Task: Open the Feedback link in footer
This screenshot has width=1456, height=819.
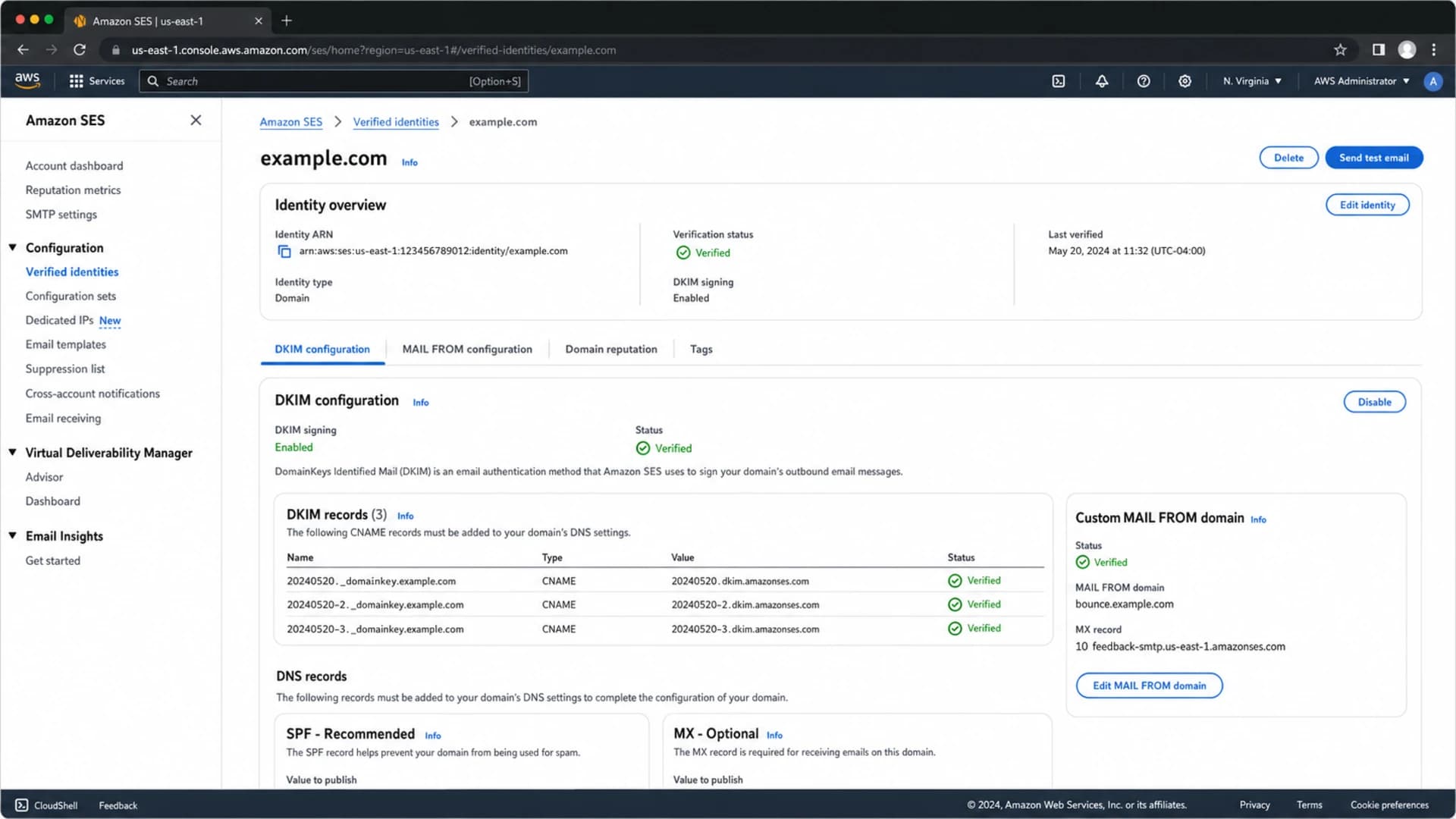Action: [x=118, y=805]
